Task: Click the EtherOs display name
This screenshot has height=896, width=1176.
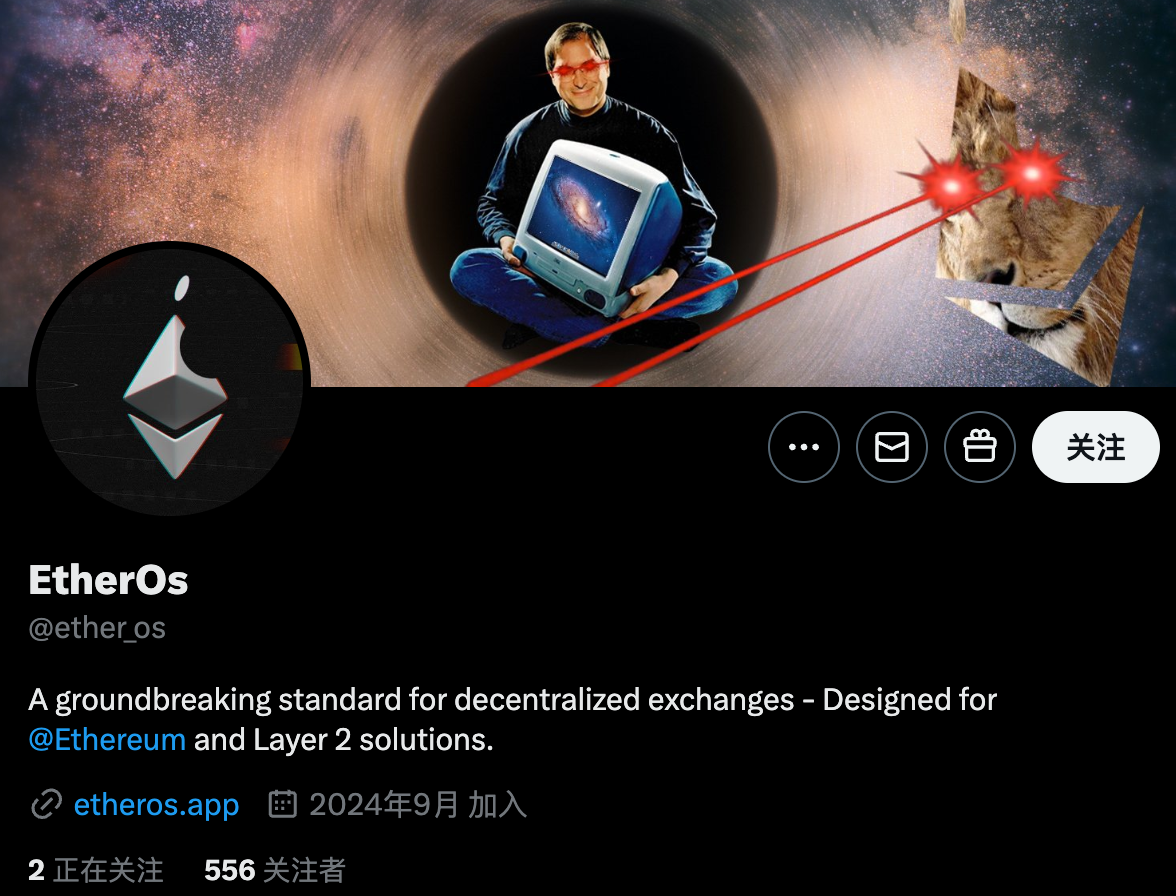Action: pyautogui.click(x=108, y=580)
